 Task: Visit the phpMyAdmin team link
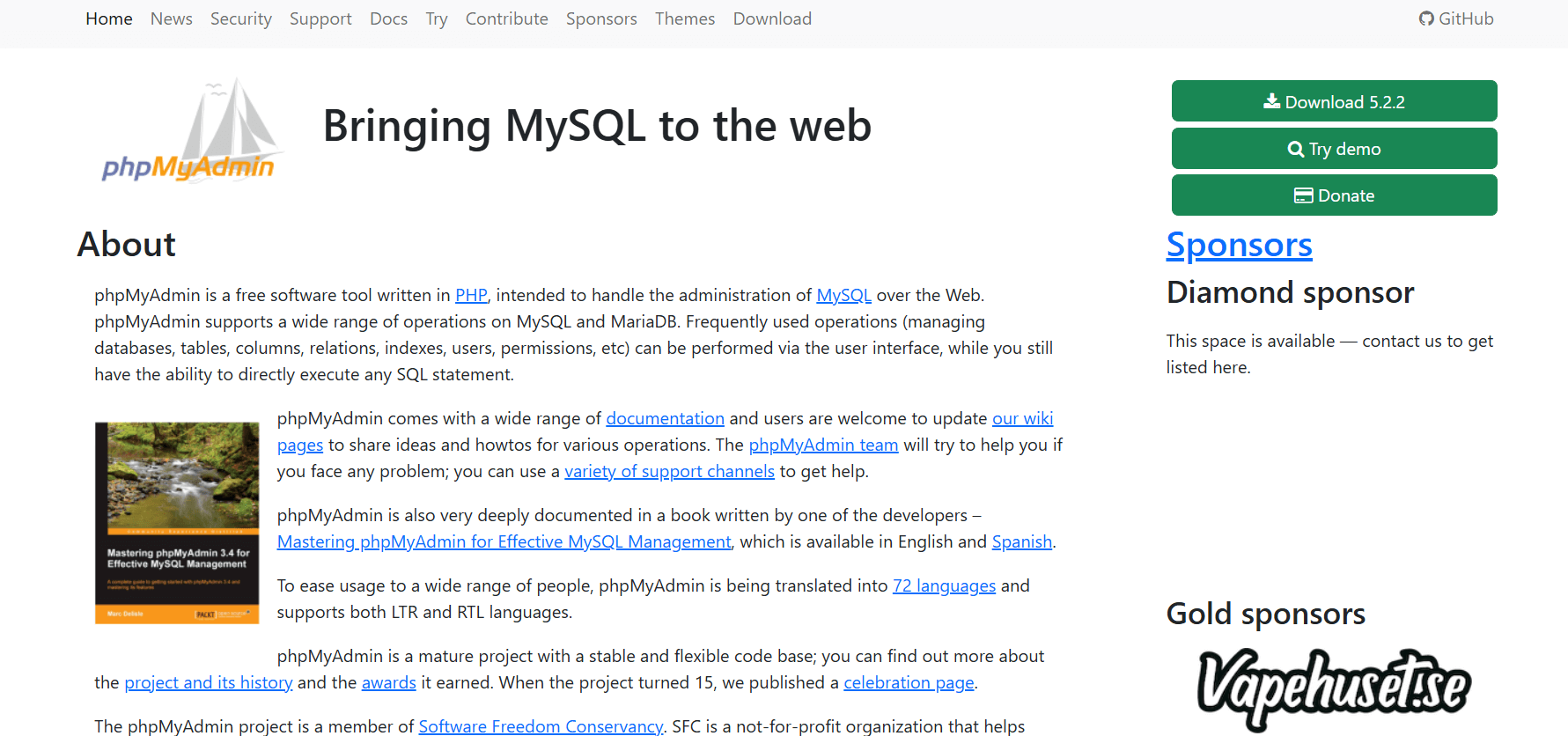(x=823, y=445)
